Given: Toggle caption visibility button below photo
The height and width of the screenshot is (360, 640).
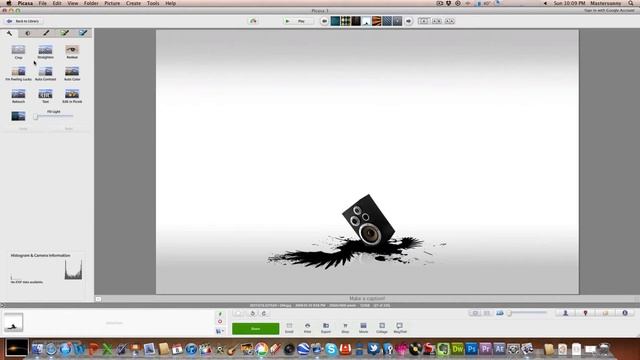Looking at the screenshot, I should (x=98, y=299).
